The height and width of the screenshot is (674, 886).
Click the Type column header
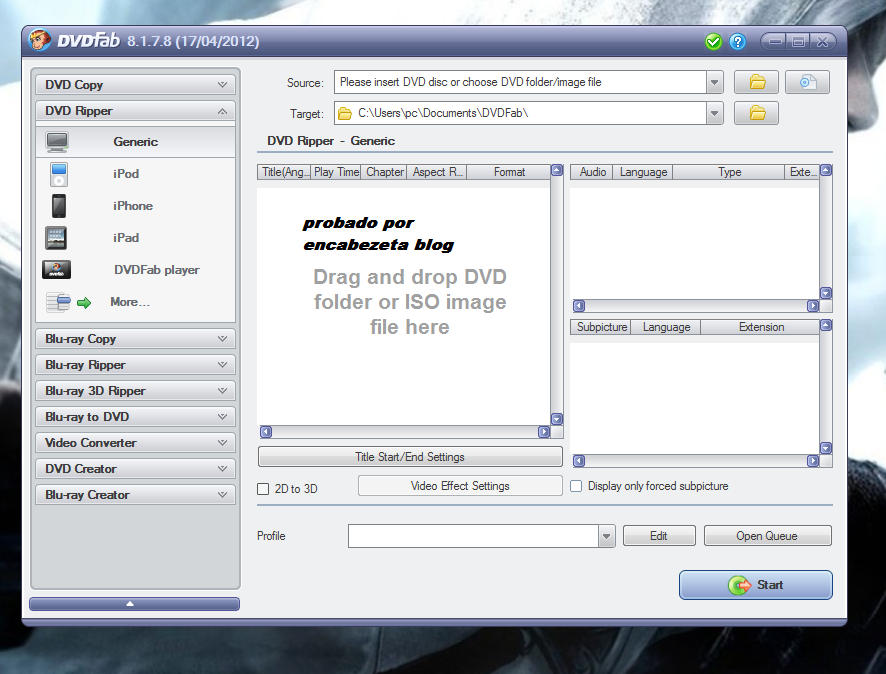[x=729, y=172]
